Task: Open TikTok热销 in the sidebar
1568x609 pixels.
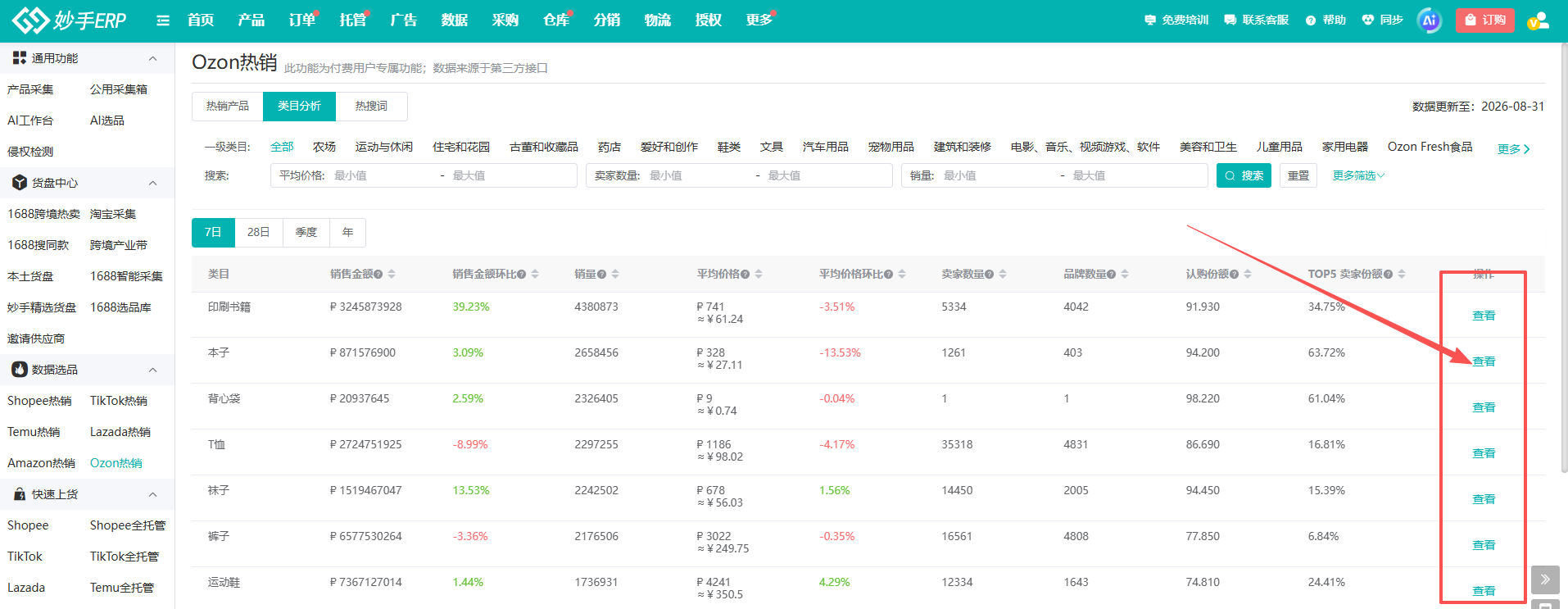Action: click(x=119, y=401)
